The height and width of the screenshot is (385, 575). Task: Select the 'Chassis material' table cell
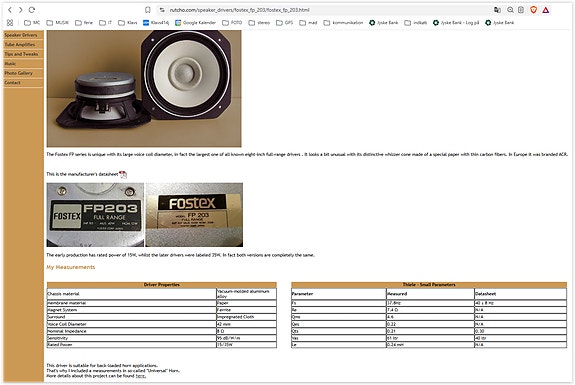coord(132,294)
